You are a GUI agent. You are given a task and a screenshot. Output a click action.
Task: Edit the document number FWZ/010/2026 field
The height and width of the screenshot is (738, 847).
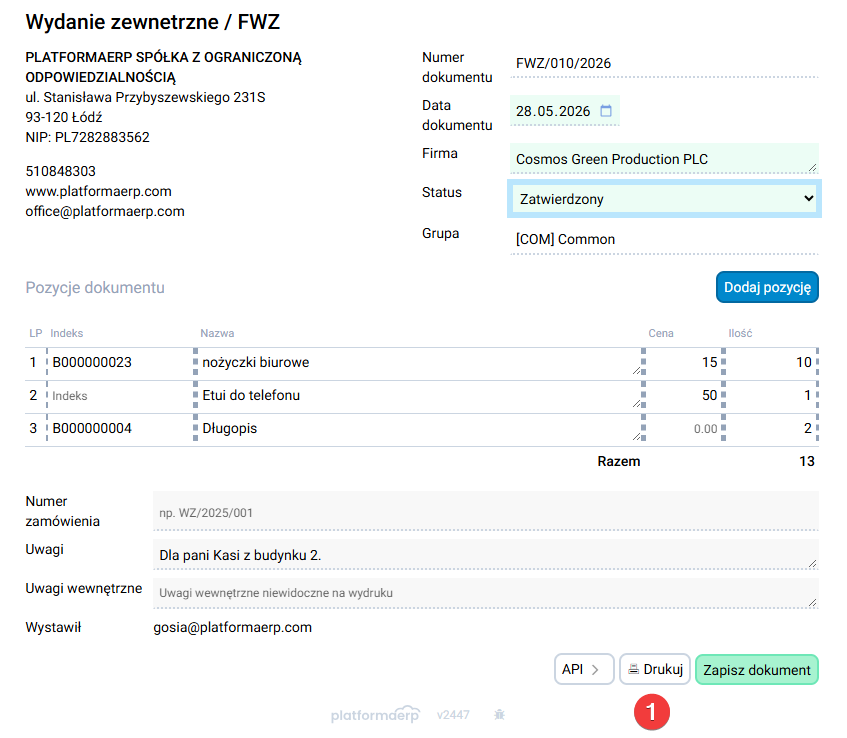point(664,63)
